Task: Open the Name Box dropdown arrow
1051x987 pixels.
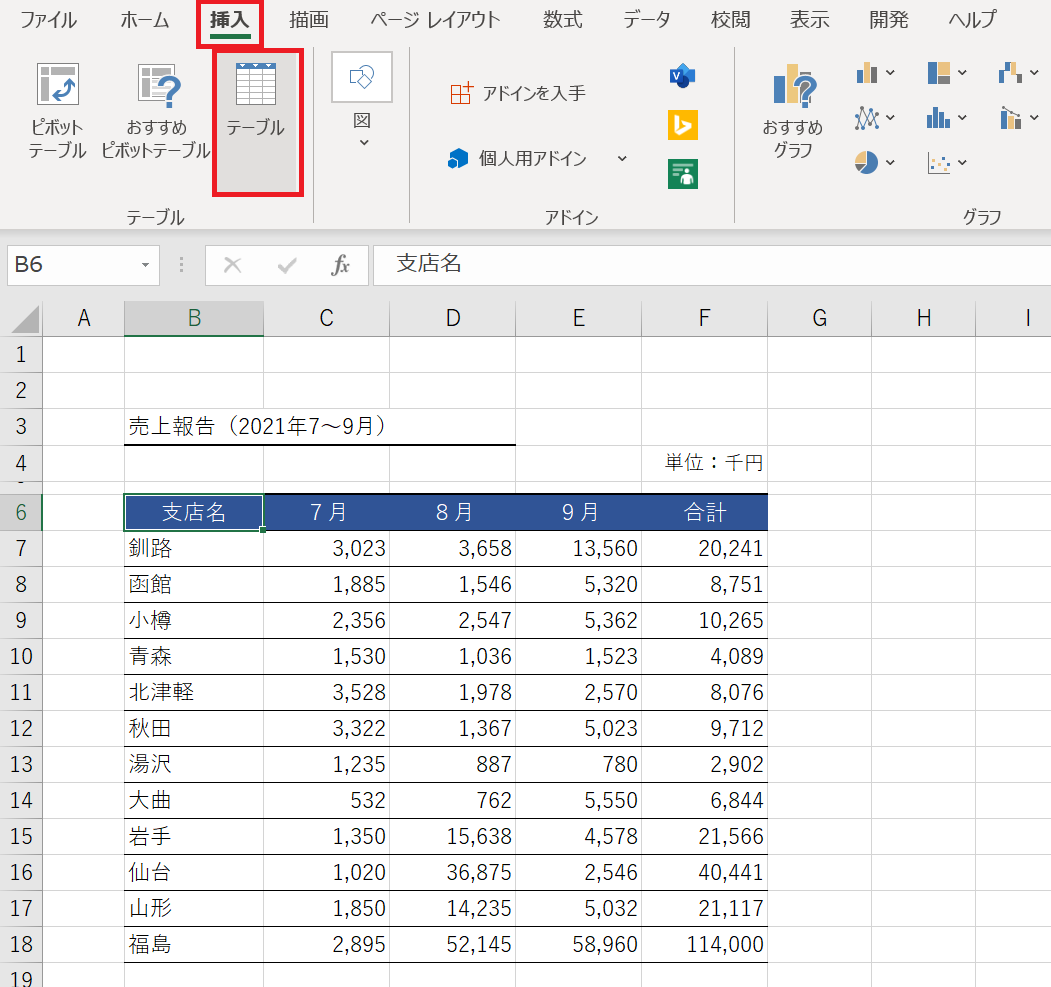Action: 145,265
